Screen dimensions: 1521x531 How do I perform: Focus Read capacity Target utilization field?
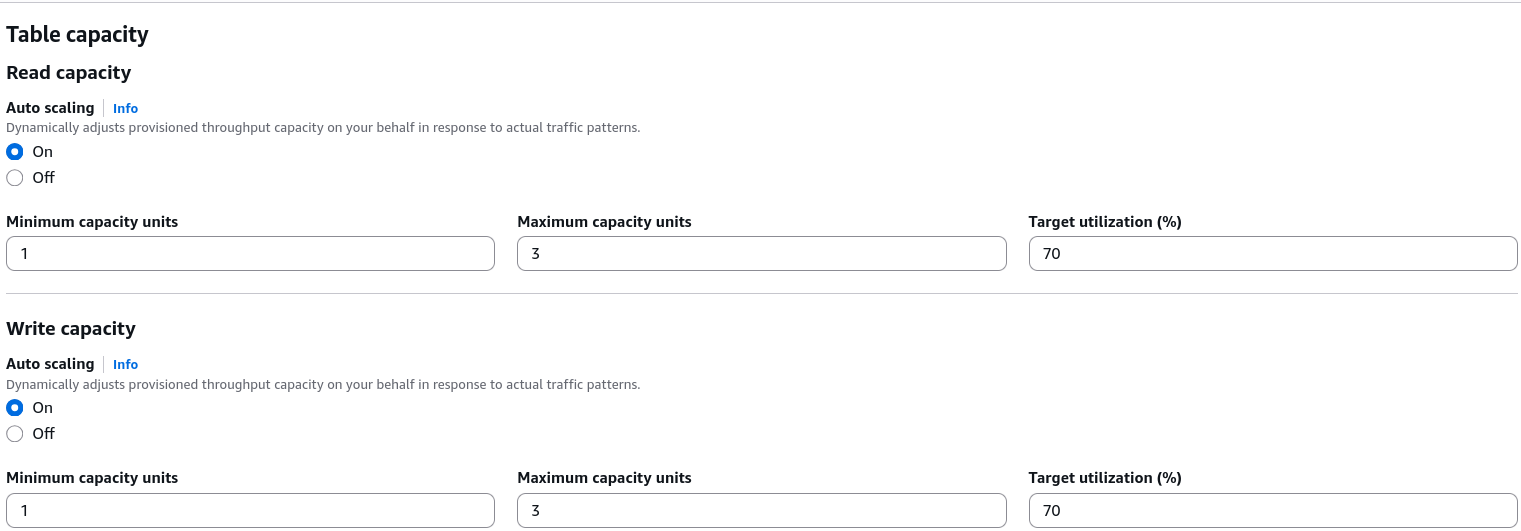coord(1273,254)
